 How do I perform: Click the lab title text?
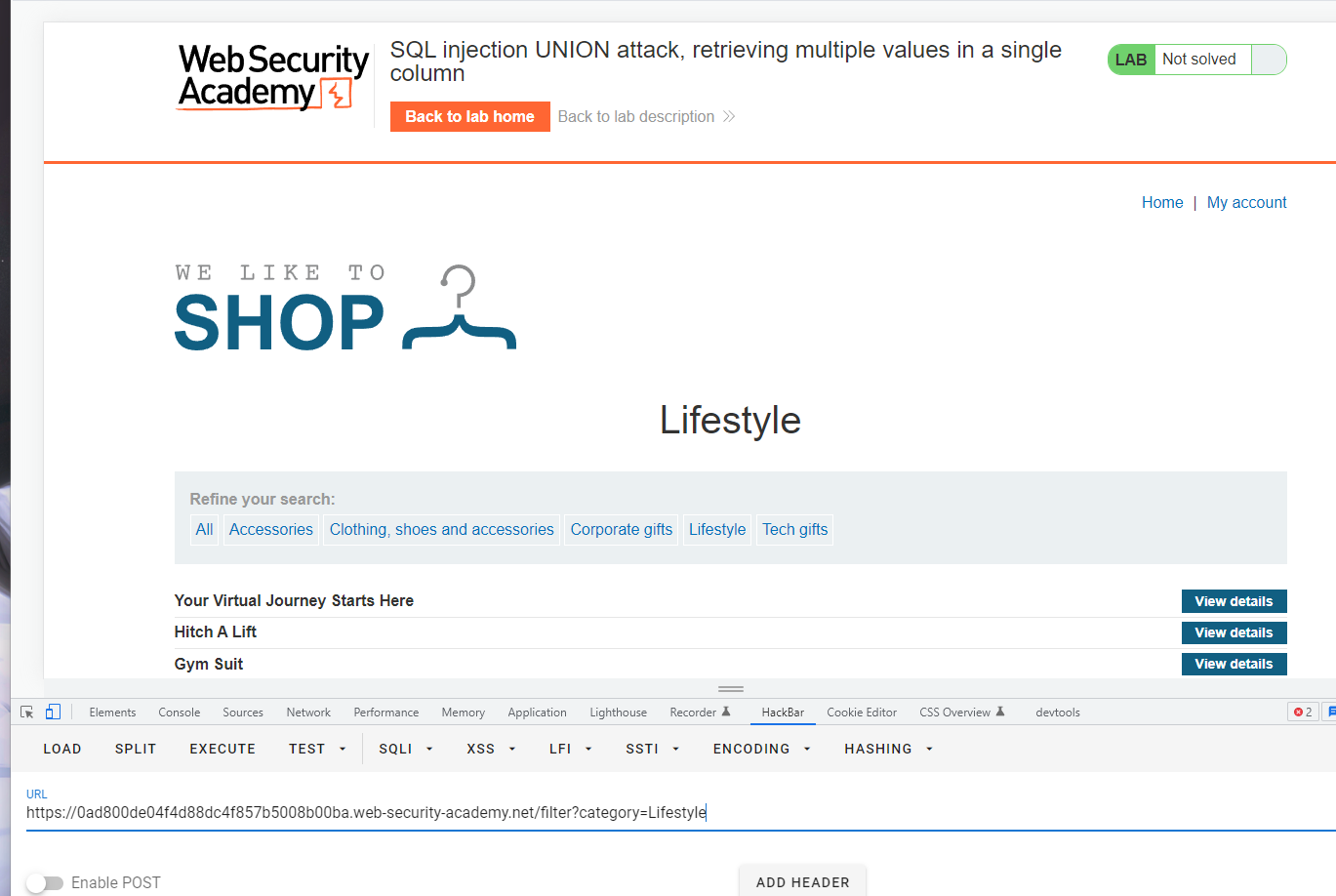click(726, 61)
